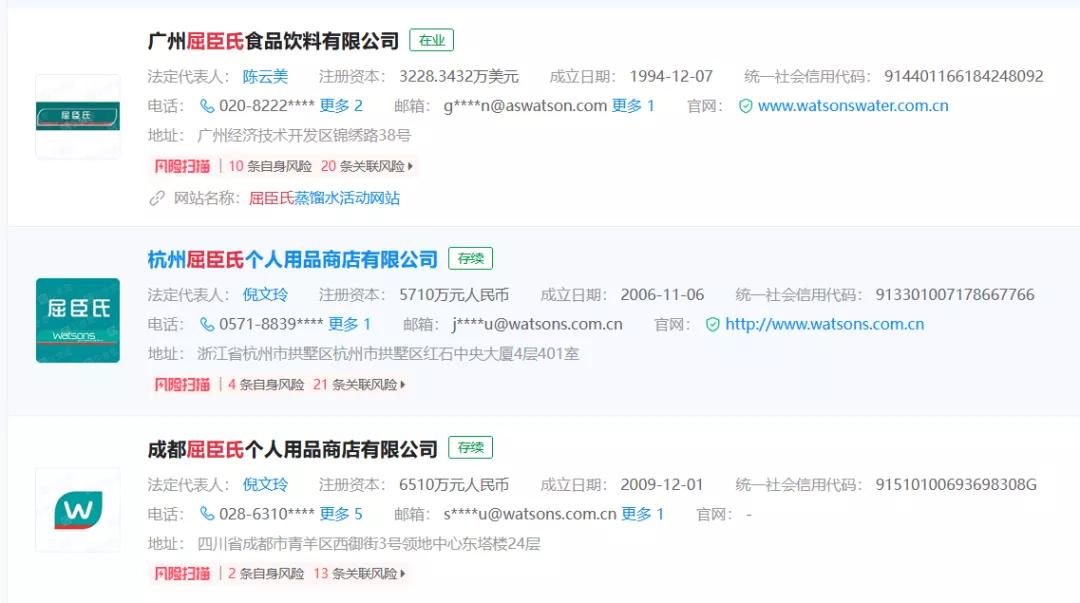Click legal representative 陈云美
Viewport: 1080px width, 603px height.
(x=265, y=74)
